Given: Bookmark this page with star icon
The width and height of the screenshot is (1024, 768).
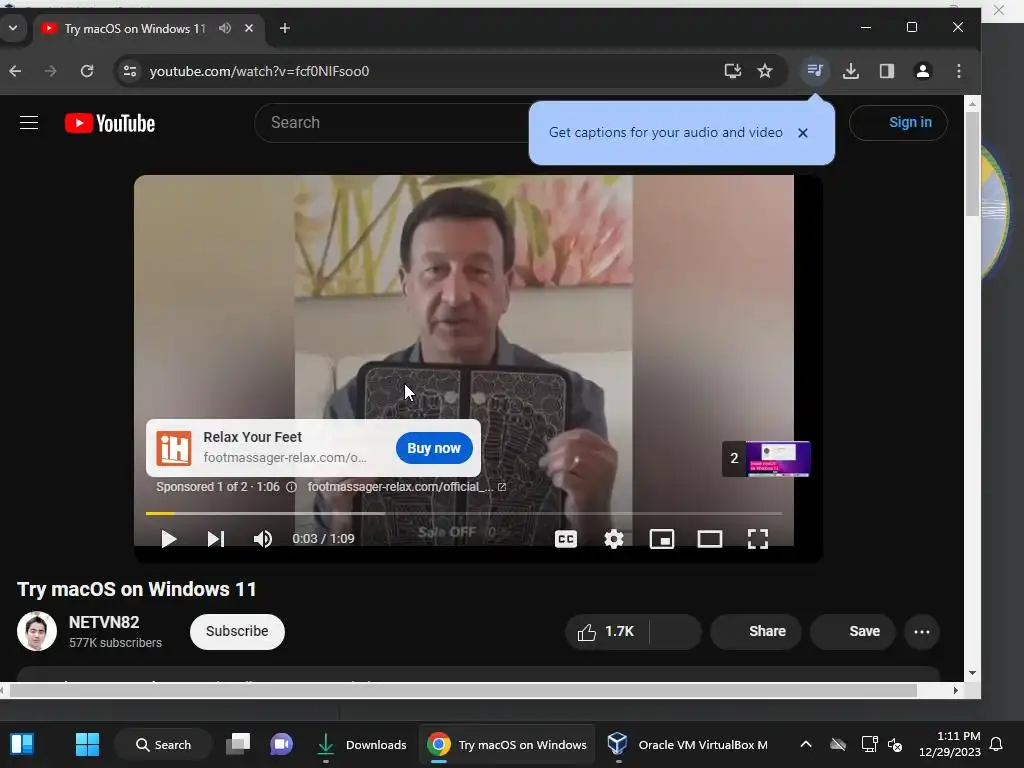Looking at the screenshot, I should (x=765, y=71).
